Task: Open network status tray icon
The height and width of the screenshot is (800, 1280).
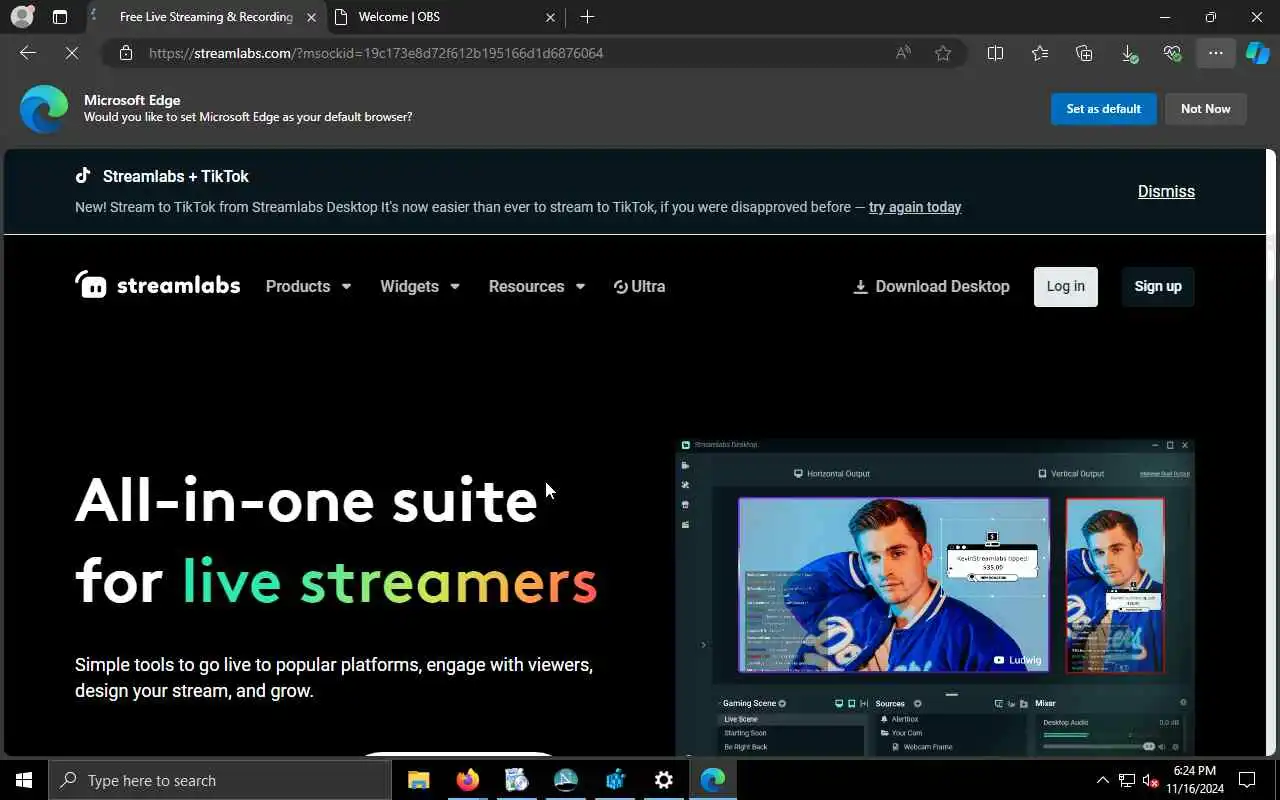Action: coord(1127,780)
